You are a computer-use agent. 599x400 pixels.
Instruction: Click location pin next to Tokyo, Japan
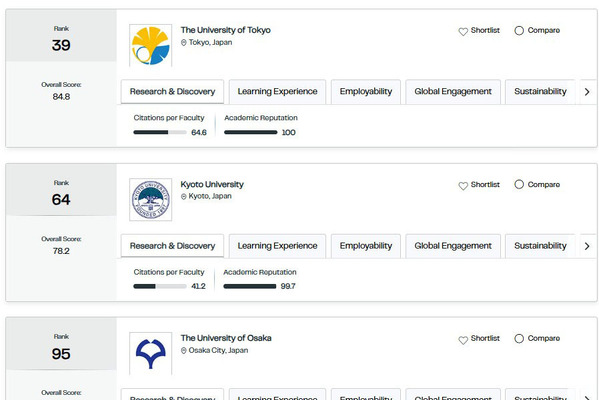183,42
